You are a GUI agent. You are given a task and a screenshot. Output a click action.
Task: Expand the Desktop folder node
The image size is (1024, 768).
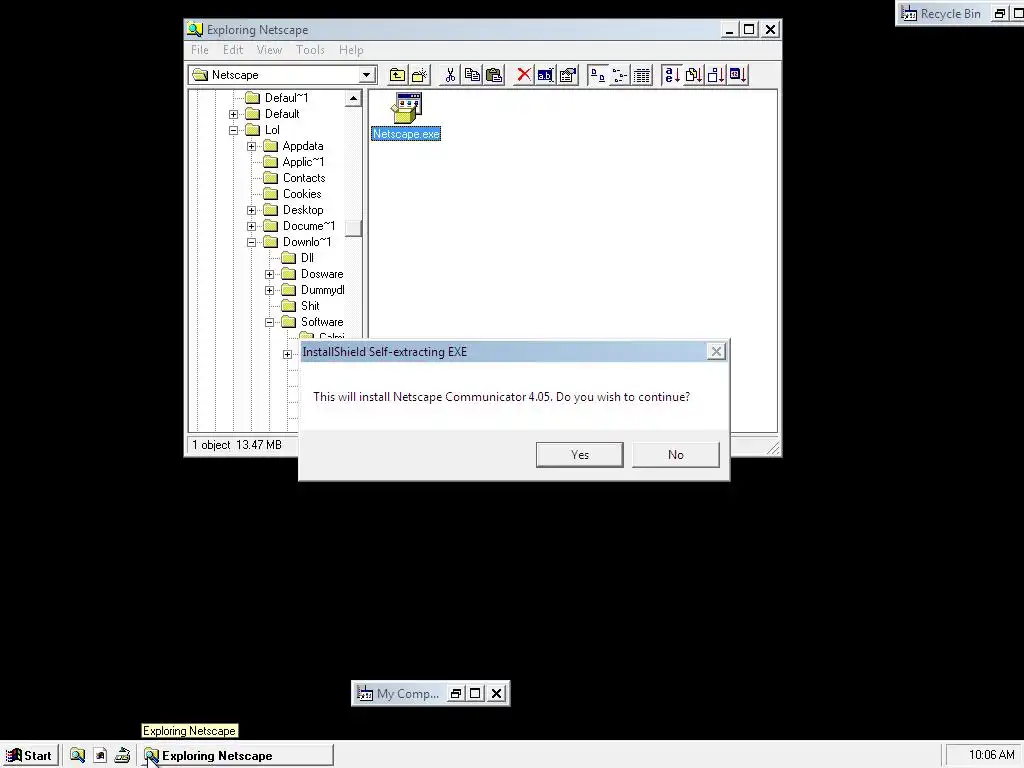[251, 210]
